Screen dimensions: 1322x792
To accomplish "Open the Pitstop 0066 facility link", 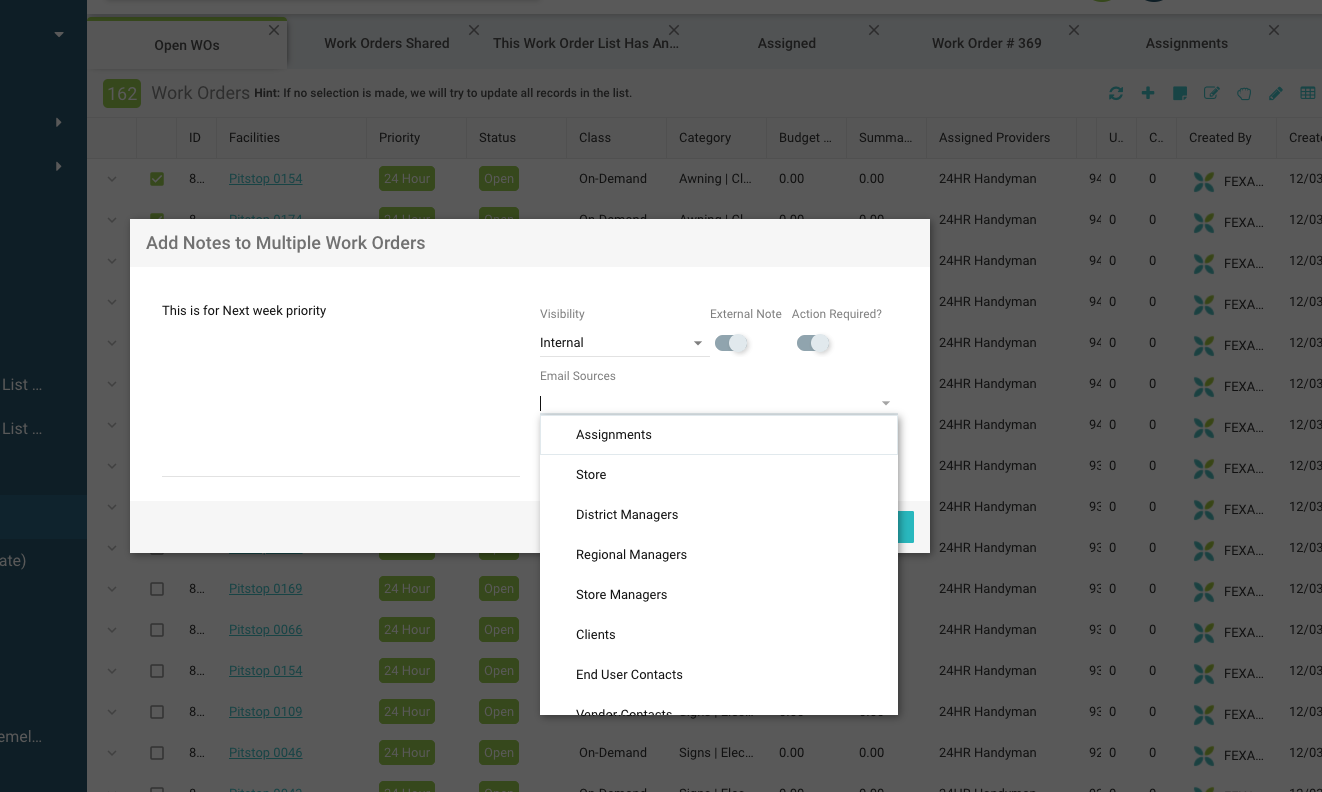I will [265, 630].
